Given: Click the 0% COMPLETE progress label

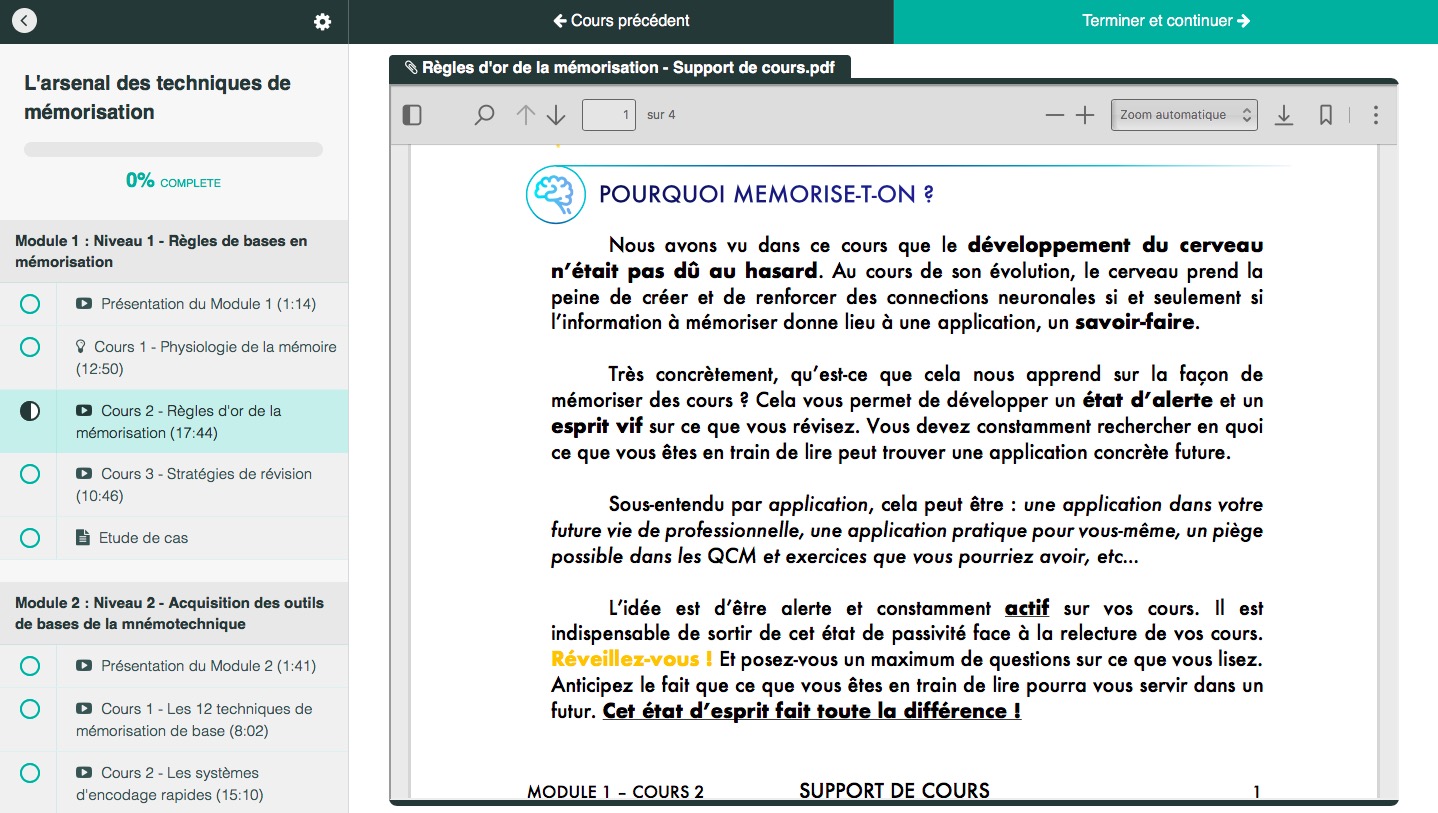Looking at the screenshot, I should [x=173, y=181].
